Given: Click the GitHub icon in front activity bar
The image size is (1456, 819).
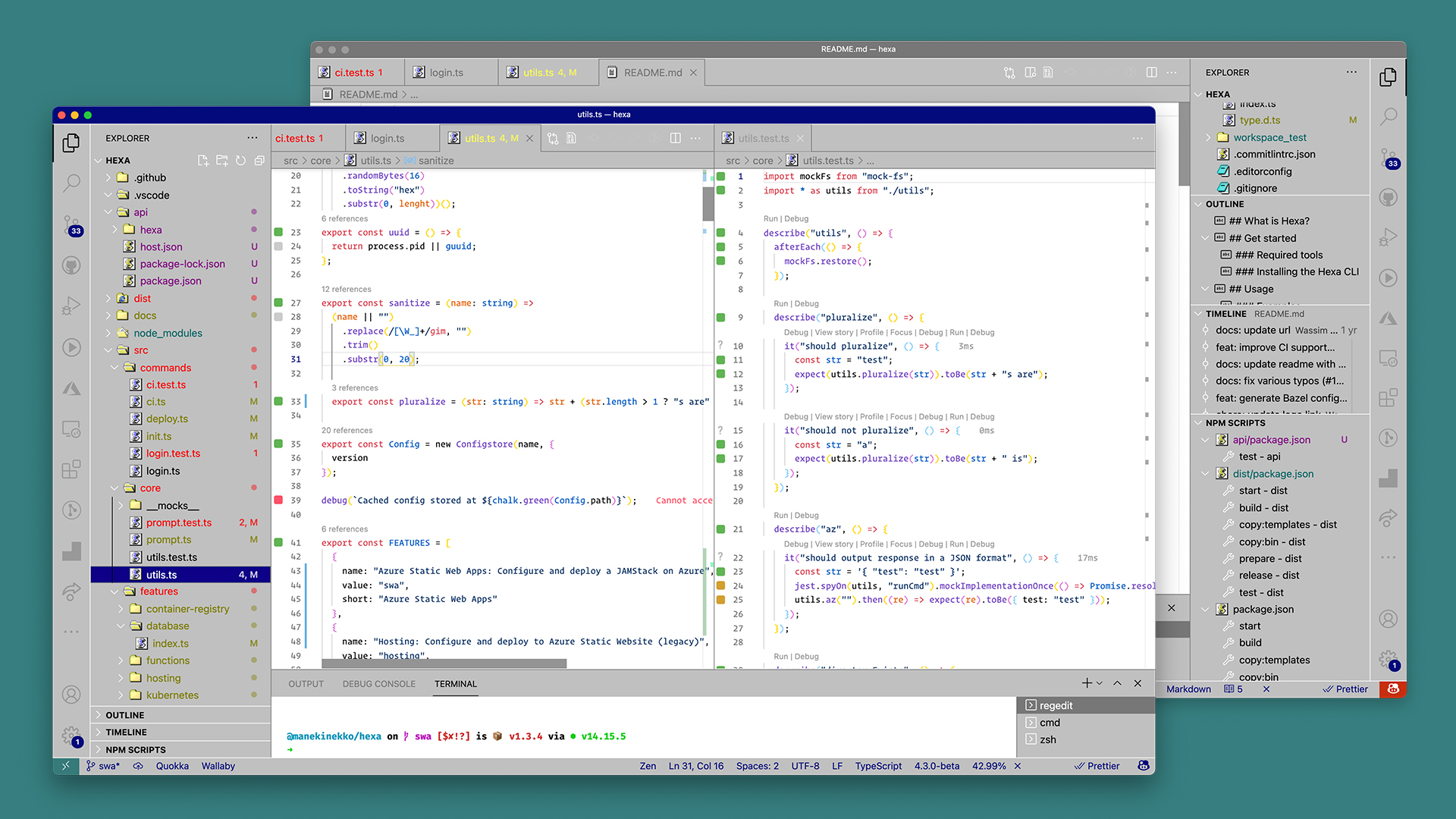Looking at the screenshot, I should coord(71,265).
